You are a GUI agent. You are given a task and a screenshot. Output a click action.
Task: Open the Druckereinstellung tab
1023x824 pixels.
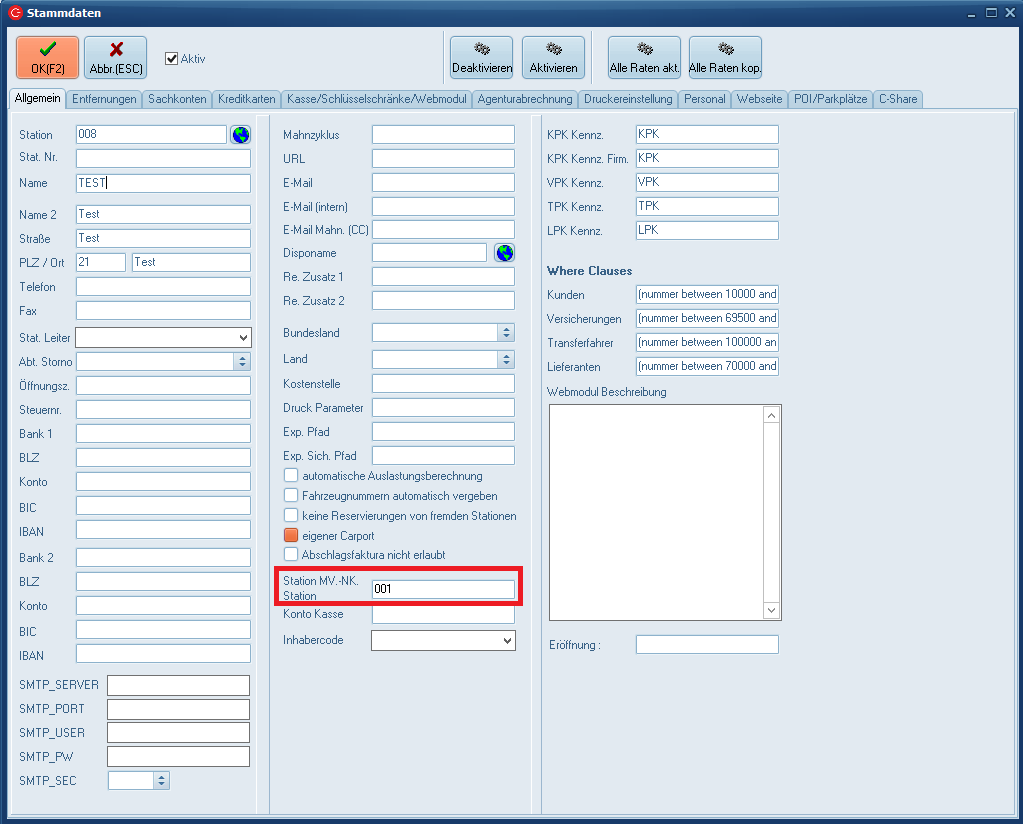tap(628, 99)
